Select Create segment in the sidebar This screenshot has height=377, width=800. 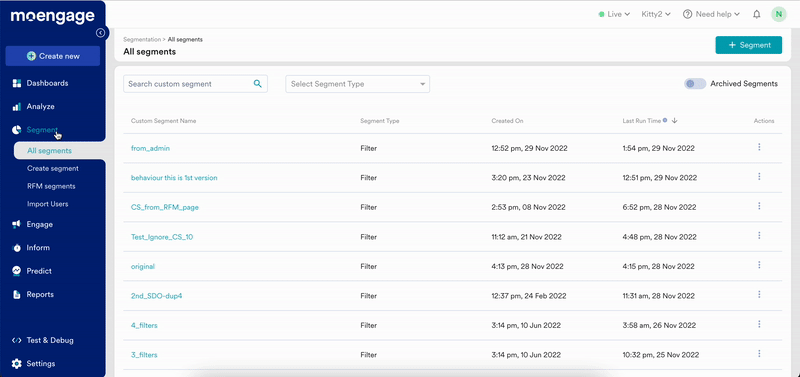[x=53, y=168]
